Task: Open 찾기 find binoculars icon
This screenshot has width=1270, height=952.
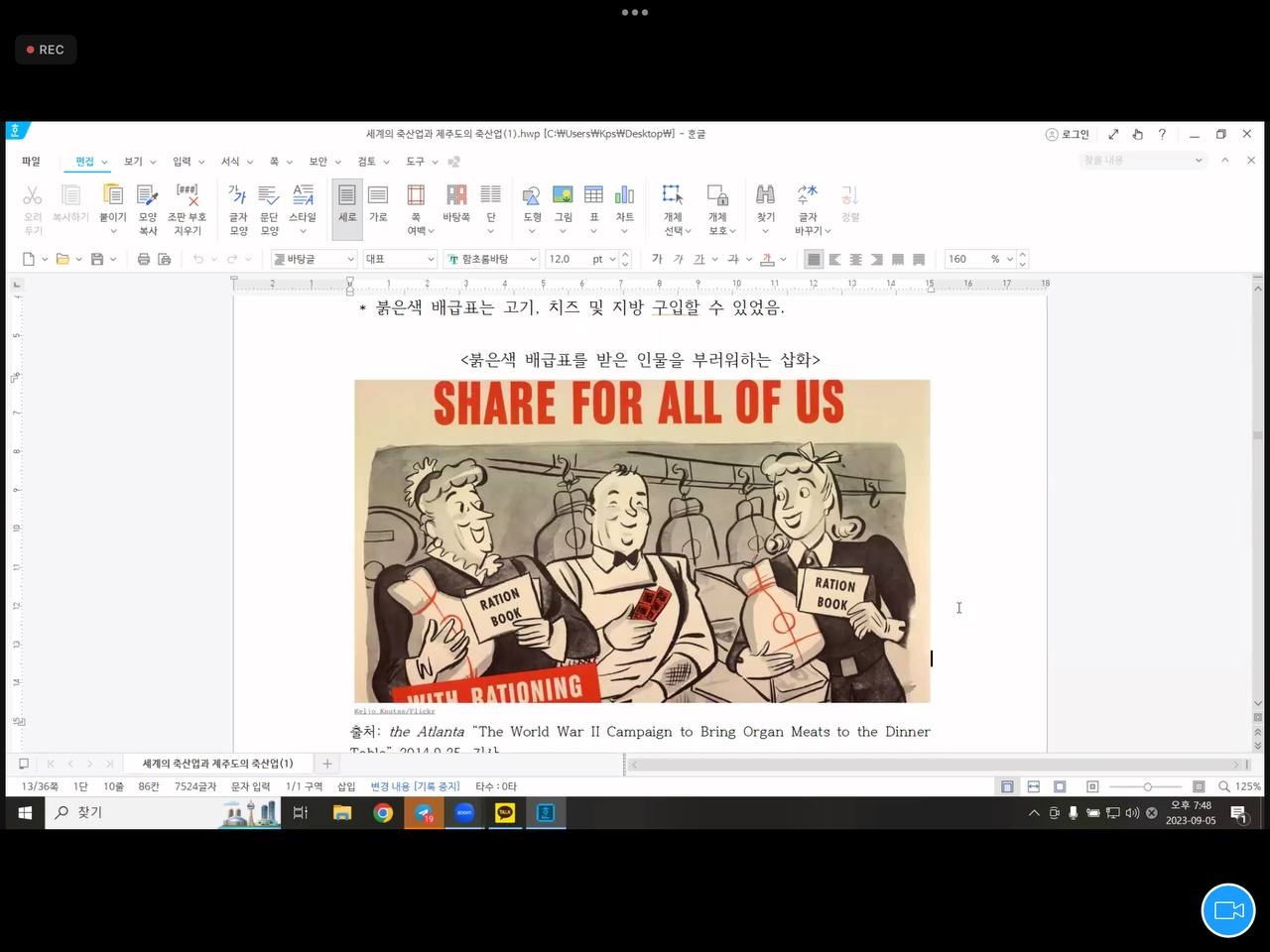Action: pyautogui.click(x=765, y=195)
